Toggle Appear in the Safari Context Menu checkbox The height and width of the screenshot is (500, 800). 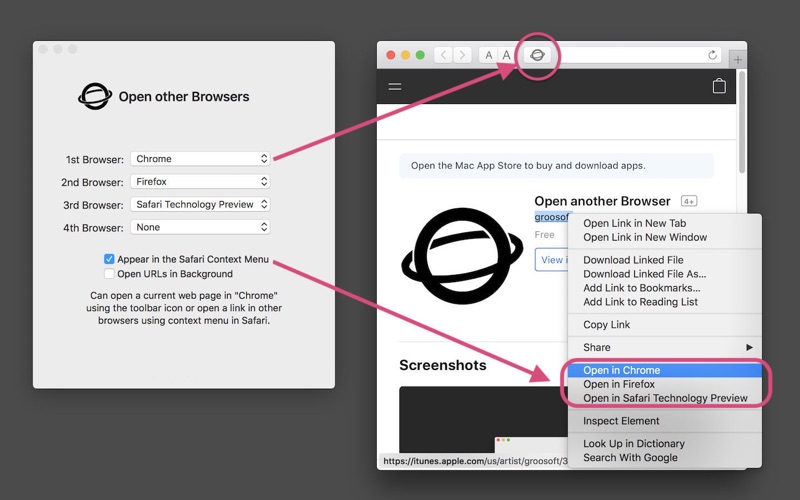pyautogui.click(x=109, y=259)
